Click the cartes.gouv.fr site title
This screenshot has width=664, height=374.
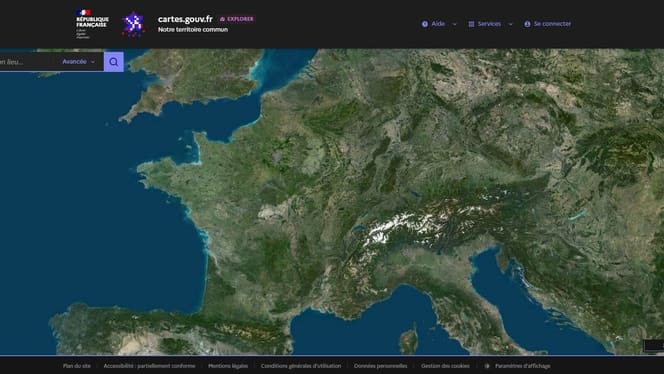pyautogui.click(x=185, y=19)
